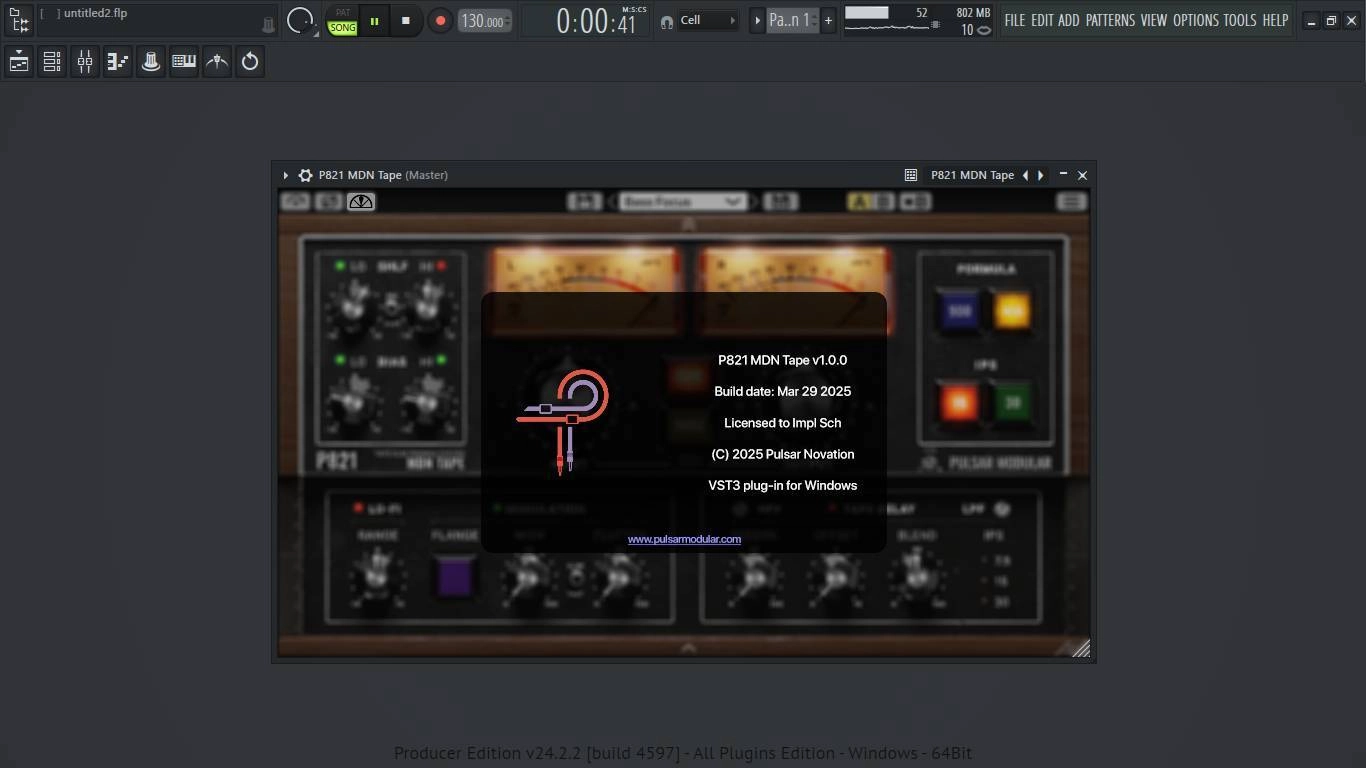The width and height of the screenshot is (1366, 768).
Task: Minimize the P821 MDN Tape plugin window
Action: coord(1063,175)
